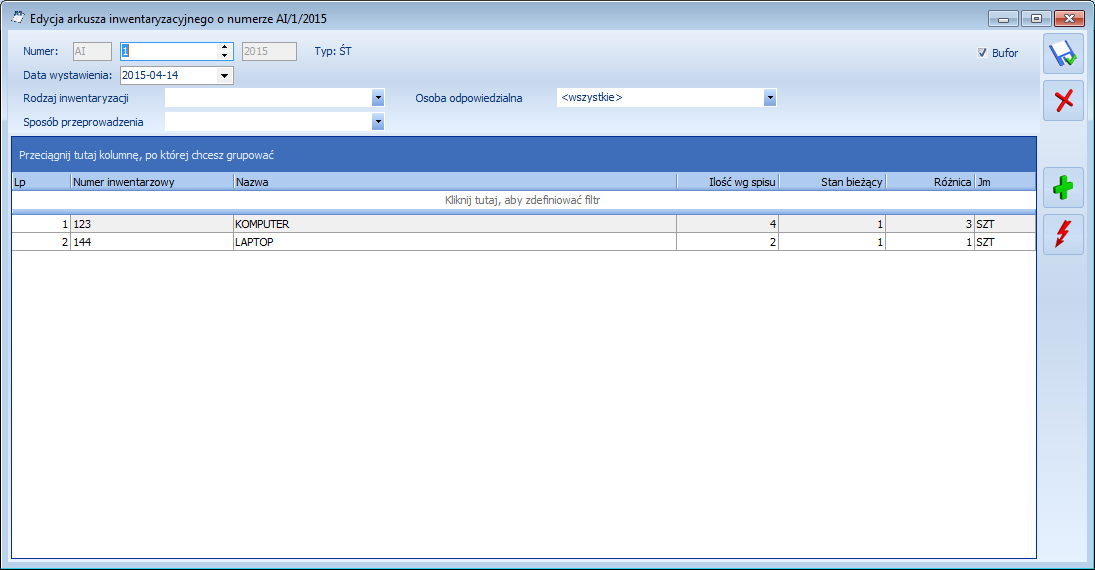Click the 2015 year field
Image resolution: width=1095 pixels, height=570 pixels.
269,51
